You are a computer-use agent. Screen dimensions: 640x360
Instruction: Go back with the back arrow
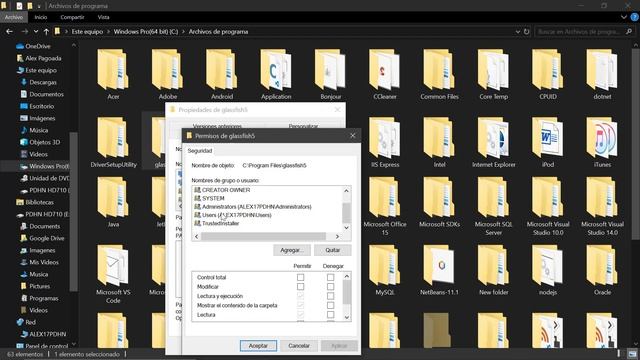(x=9, y=31)
